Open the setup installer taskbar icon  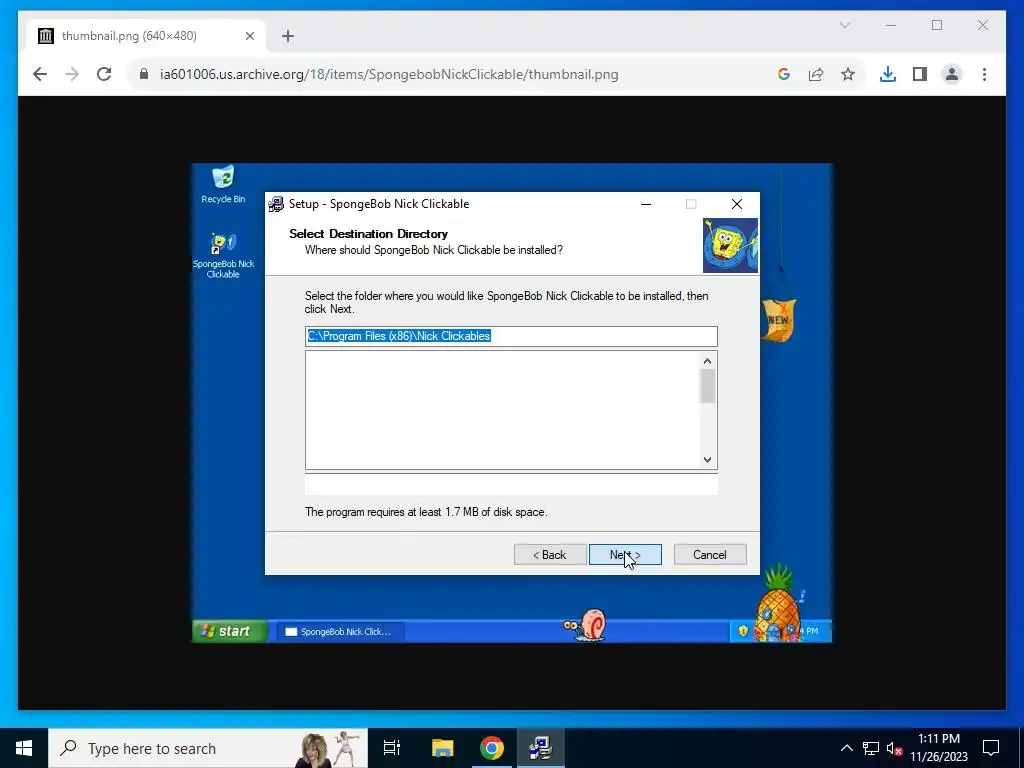[x=541, y=748]
